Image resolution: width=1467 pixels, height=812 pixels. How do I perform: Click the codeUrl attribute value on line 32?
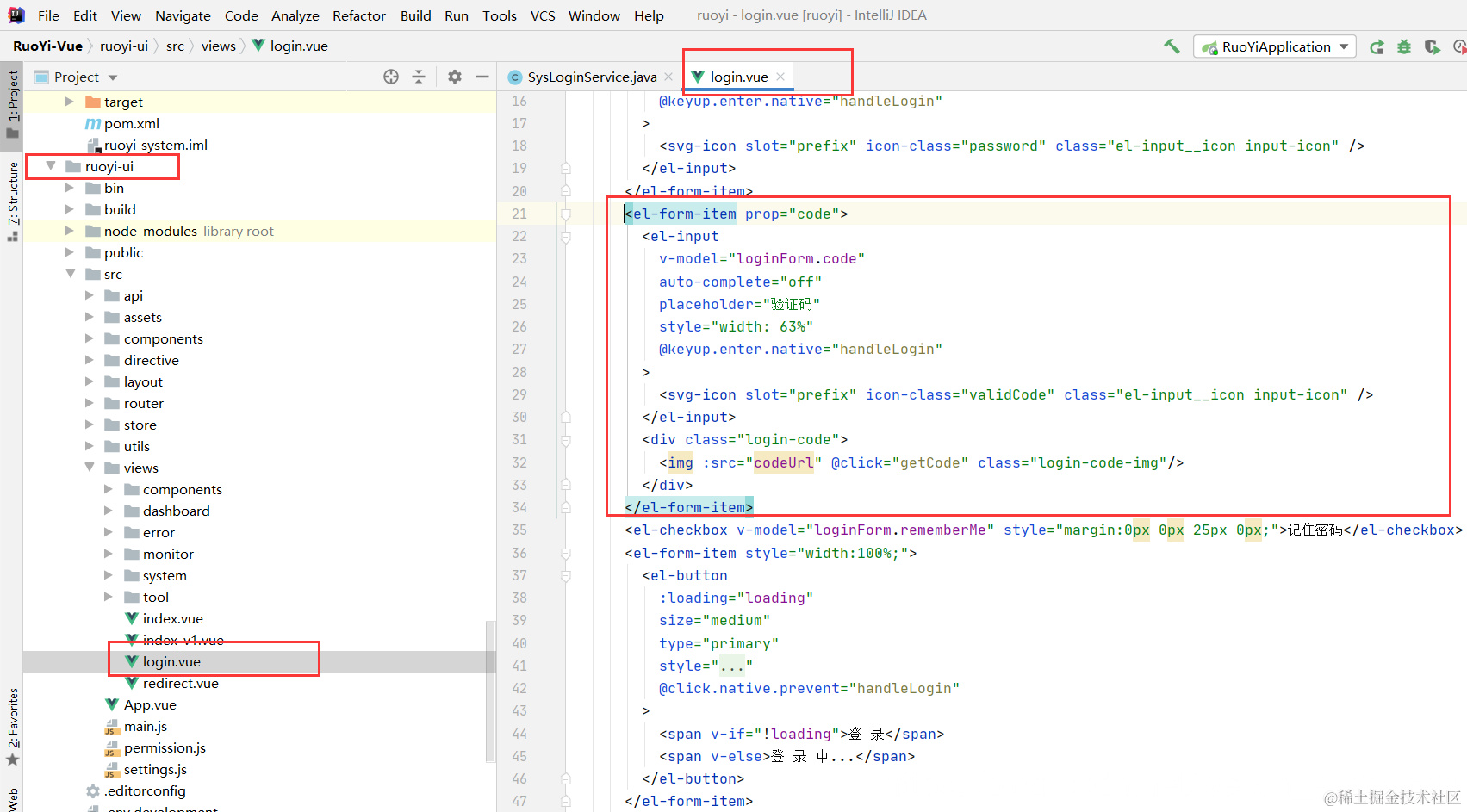point(784,462)
